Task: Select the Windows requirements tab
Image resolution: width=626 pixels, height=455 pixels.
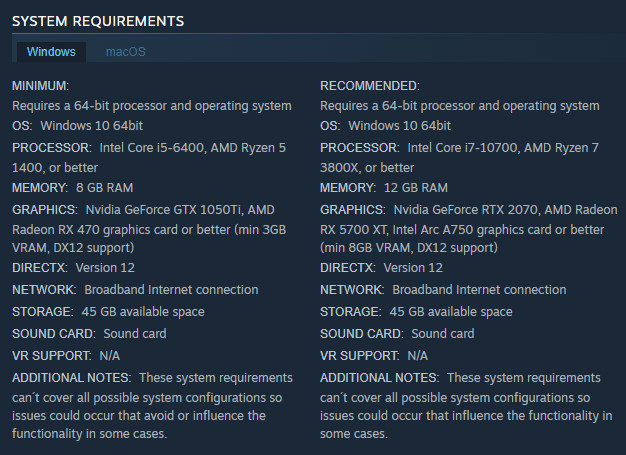Action: click(x=51, y=51)
